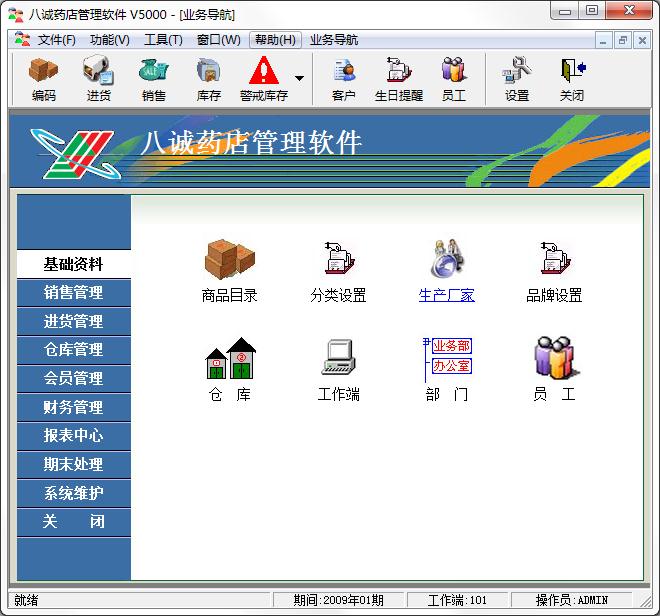Minimize the inner 业务导航 child window
Viewport: 660px width, 616px height.
pos(603,41)
